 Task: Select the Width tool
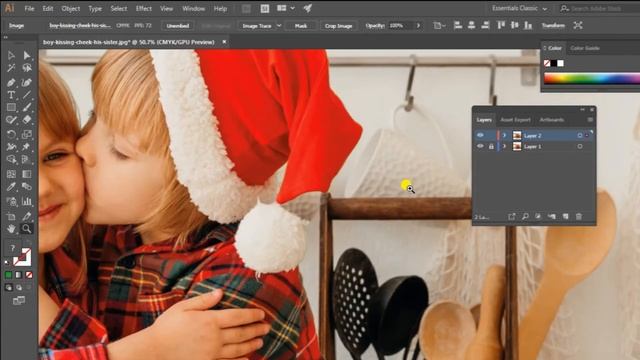[11, 147]
